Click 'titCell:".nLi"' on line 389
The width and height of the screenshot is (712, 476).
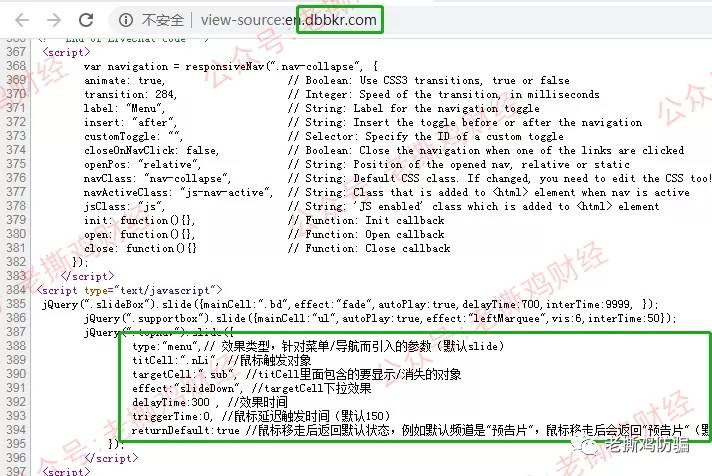[175, 361]
